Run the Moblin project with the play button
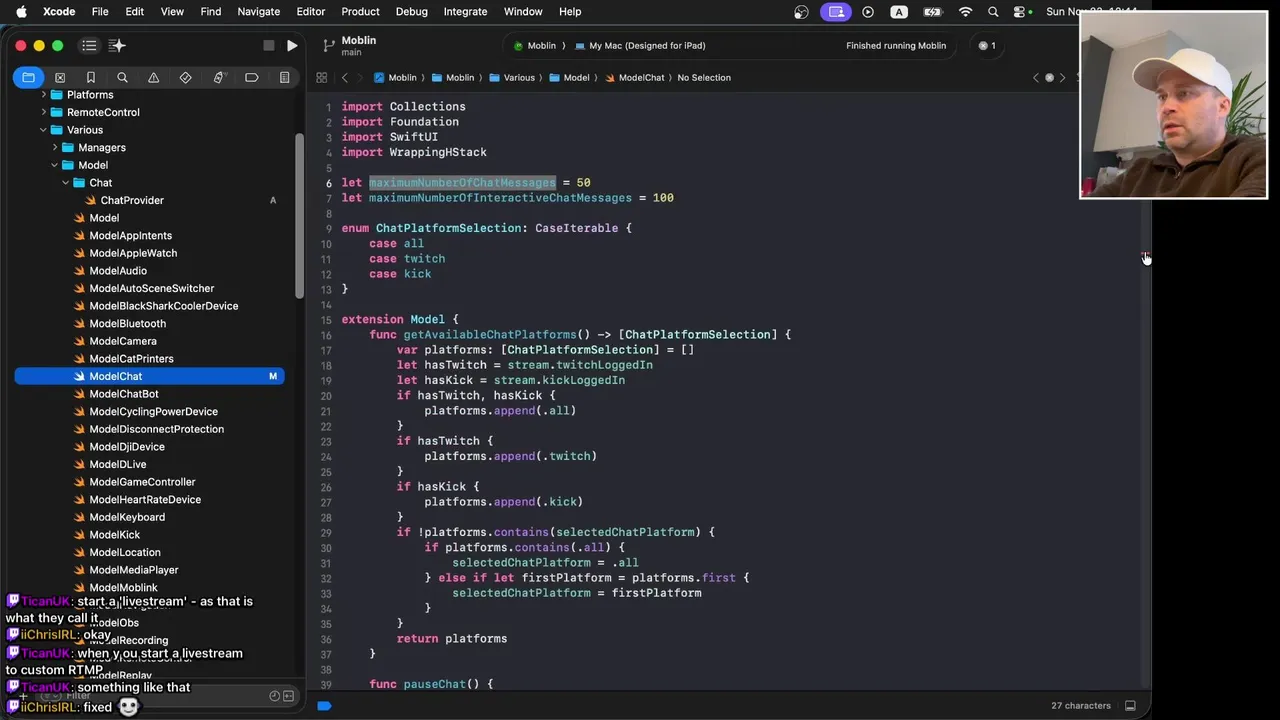This screenshot has height=720, width=1280. 291,45
